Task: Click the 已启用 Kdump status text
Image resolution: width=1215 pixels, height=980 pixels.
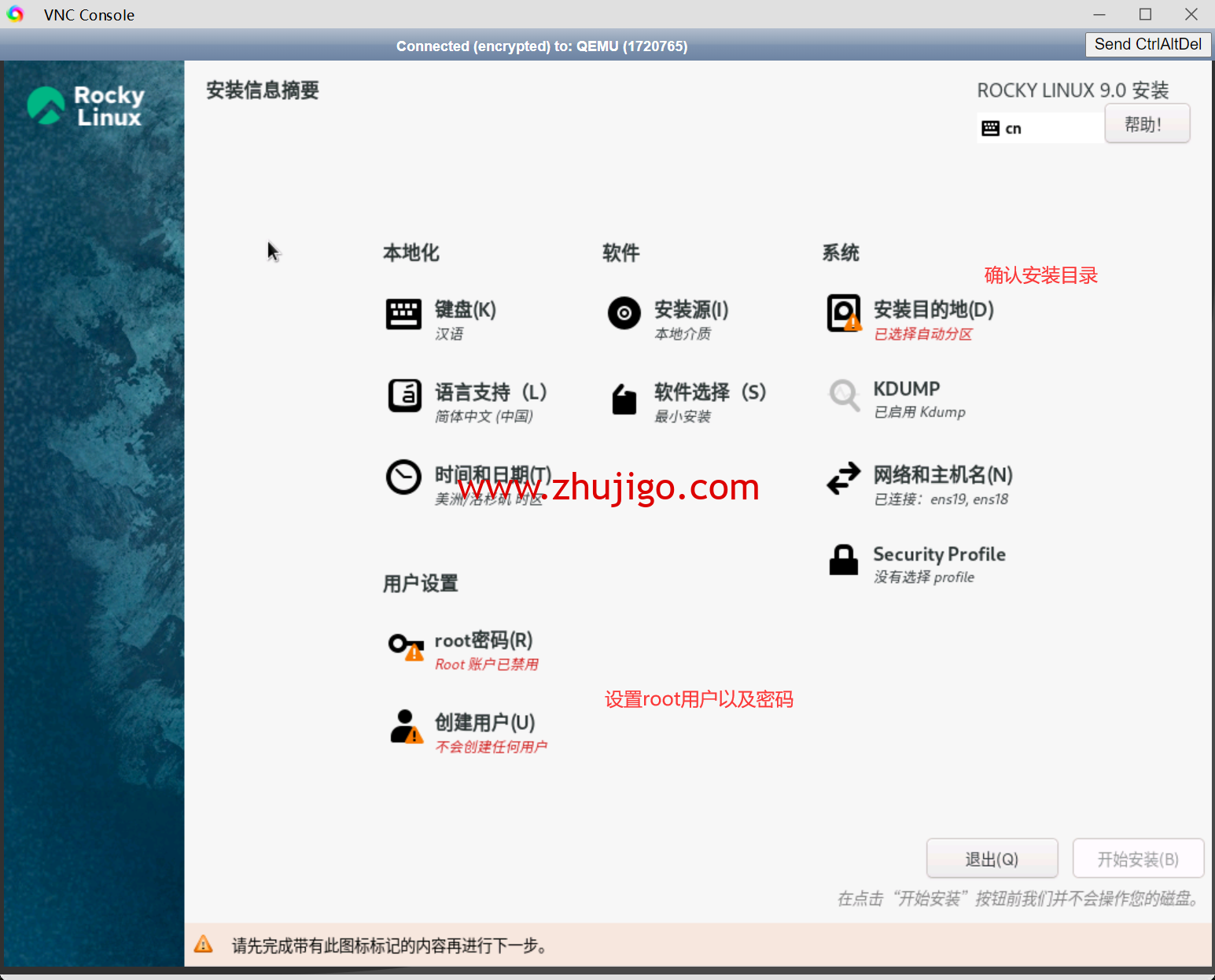Action: 920,412
